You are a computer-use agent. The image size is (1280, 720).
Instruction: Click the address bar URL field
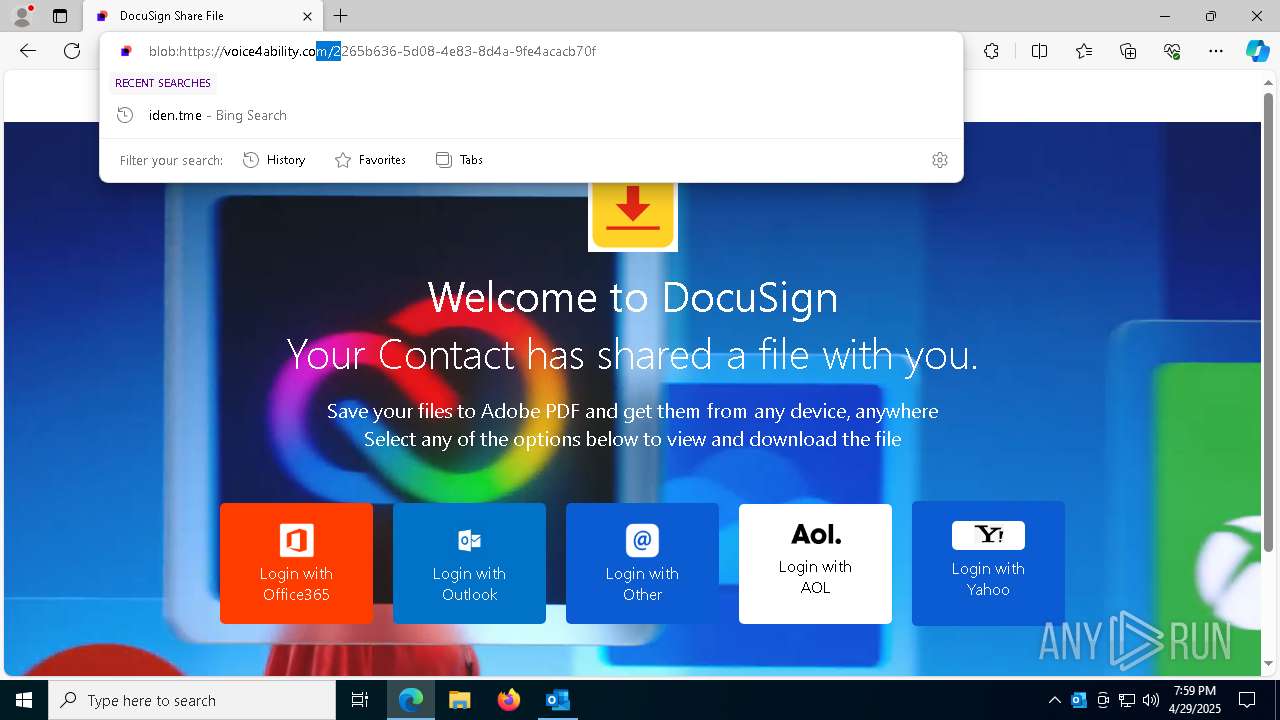point(531,51)
